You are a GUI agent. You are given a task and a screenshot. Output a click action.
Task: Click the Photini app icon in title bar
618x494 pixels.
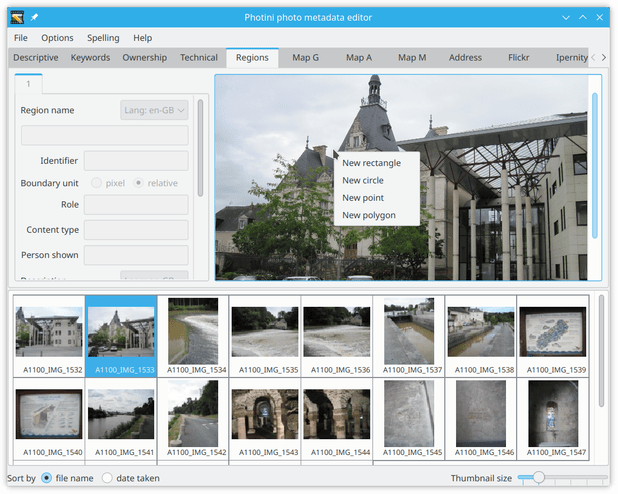[17, 17]
